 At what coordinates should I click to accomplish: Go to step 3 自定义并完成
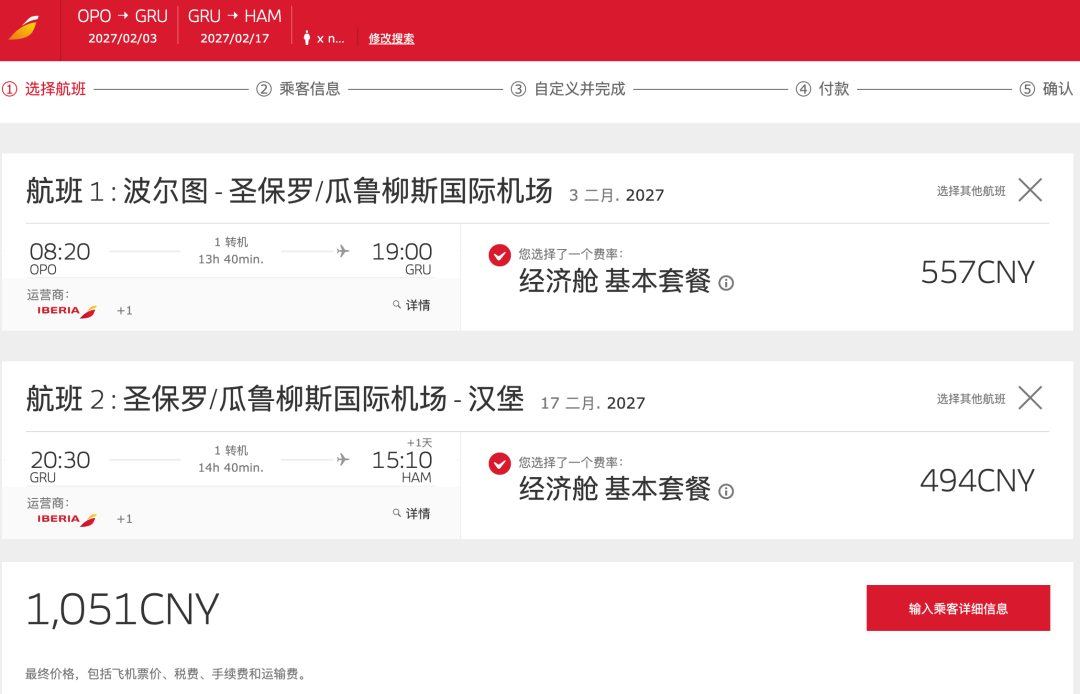point(568,89)
